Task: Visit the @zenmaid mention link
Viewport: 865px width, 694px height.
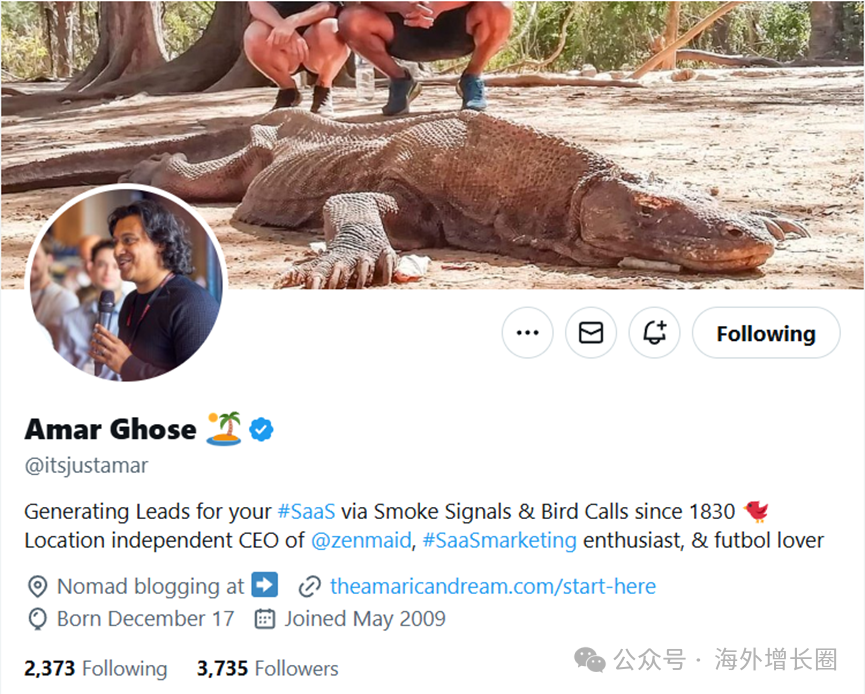Action: coord(361,540)
